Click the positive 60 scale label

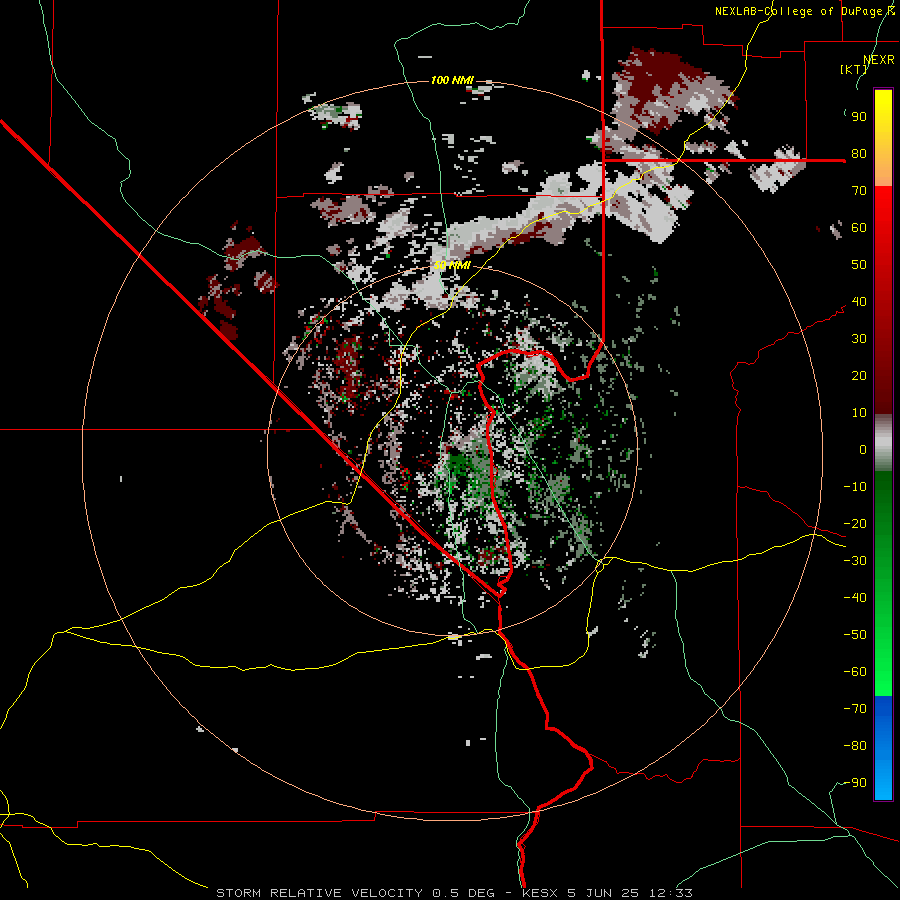coord(859,227)
